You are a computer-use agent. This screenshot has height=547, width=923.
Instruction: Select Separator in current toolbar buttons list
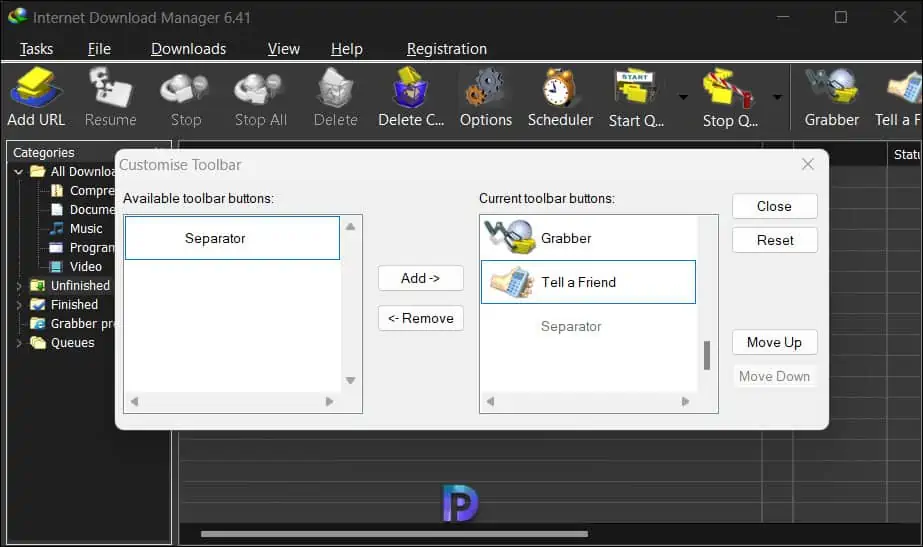pos(588,326)
